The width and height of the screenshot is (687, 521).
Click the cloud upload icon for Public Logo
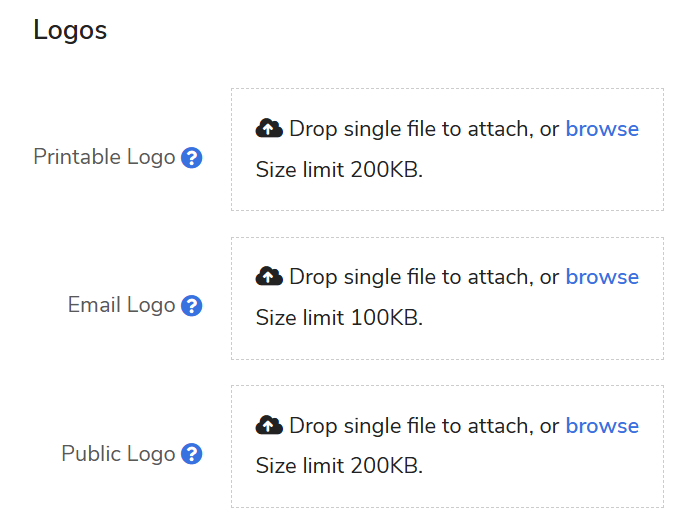coord(268,426)
